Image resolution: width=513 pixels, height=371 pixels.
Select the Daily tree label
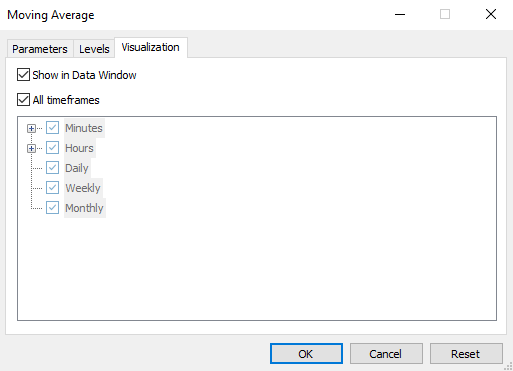[x=77, y=168]
